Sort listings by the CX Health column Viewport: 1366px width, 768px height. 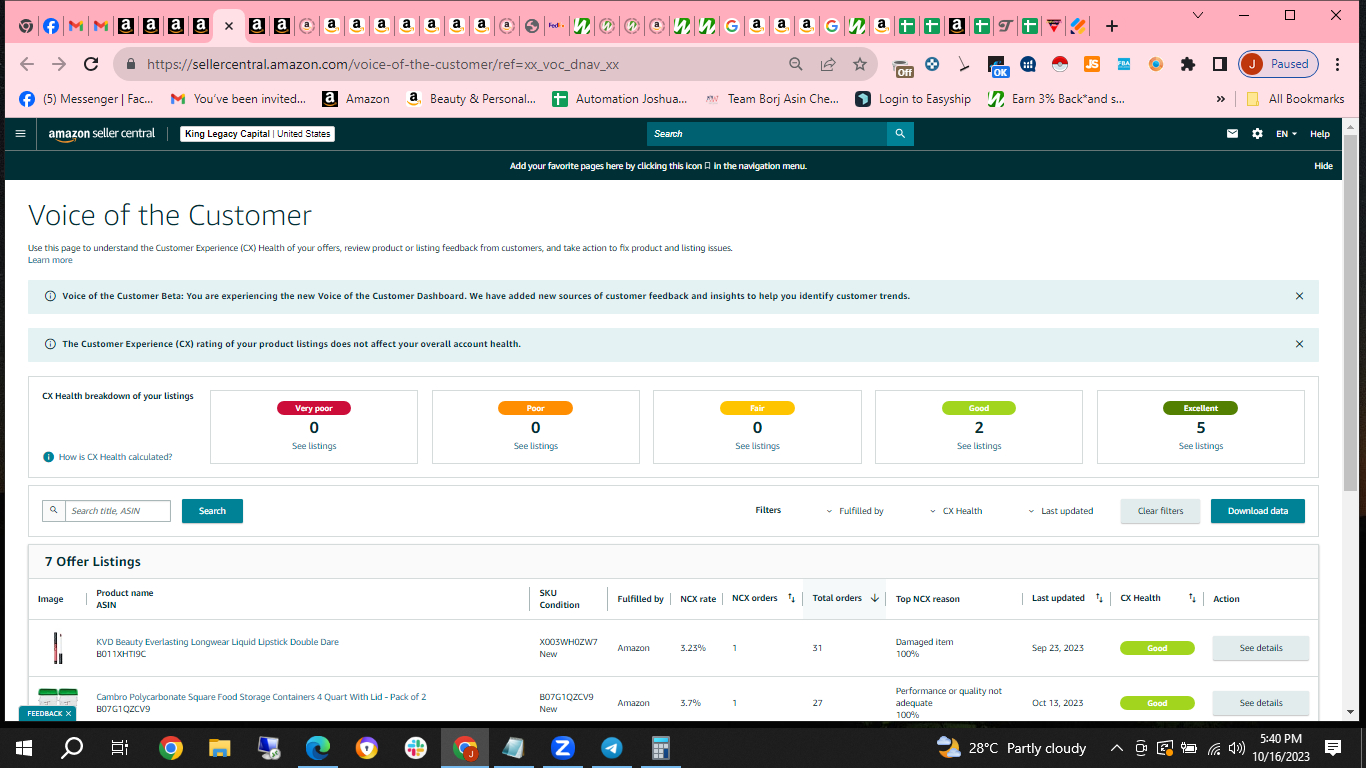1192,598
